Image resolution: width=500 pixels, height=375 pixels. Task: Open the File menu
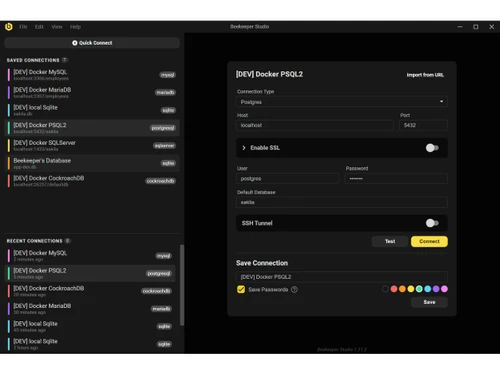point(23,27)
